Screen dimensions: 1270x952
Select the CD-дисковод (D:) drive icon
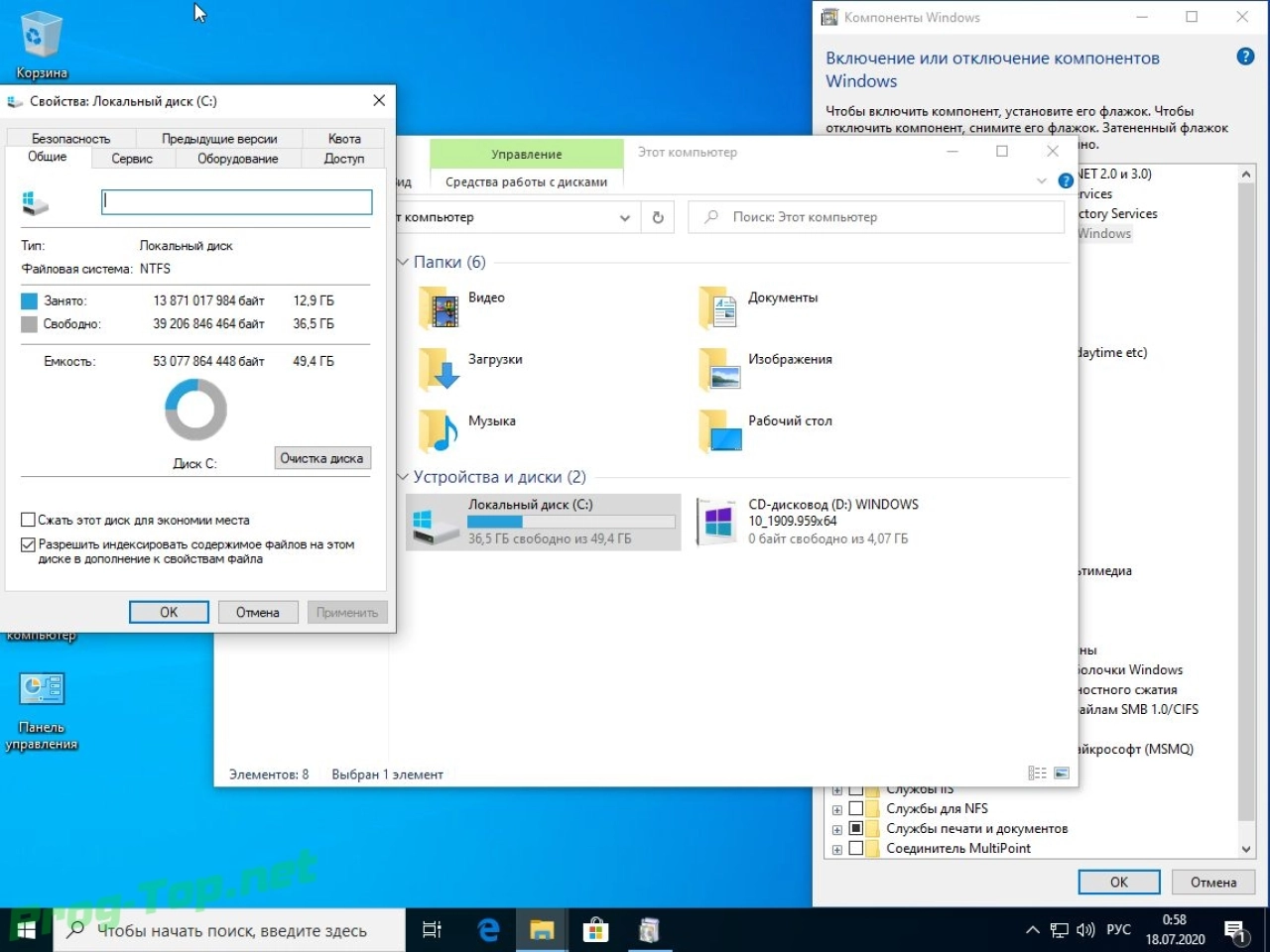717,523
